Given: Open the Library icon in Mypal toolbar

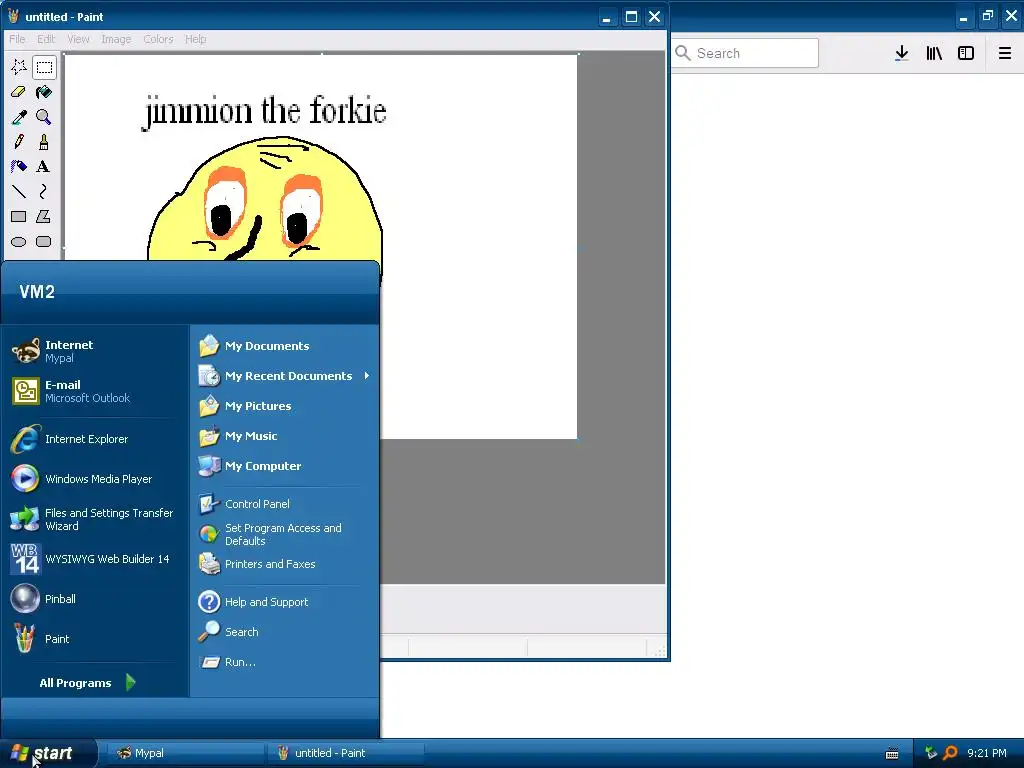Looking at the screenshot, I should pos(934,54).
